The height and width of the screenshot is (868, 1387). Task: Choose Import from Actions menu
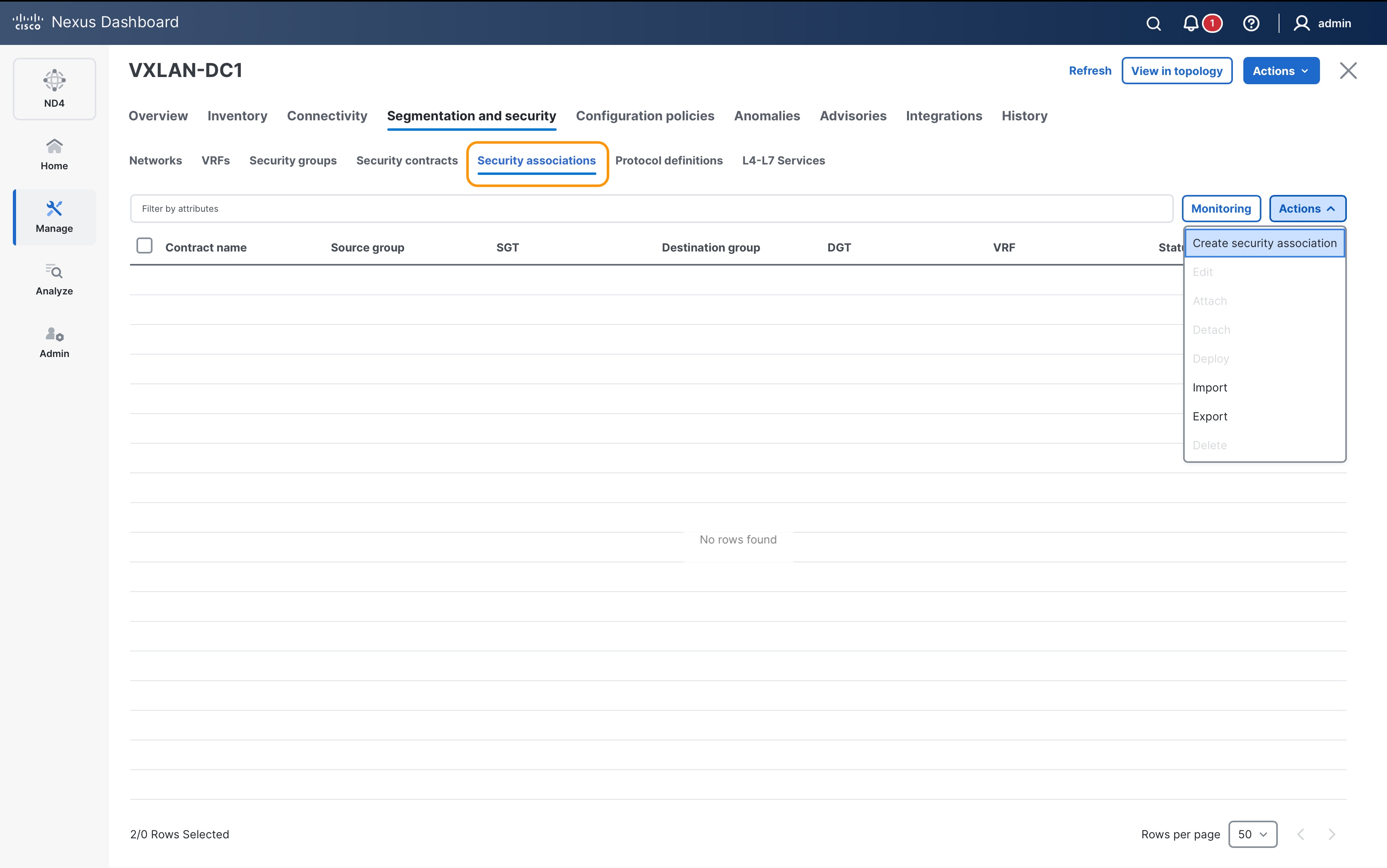1265,387
